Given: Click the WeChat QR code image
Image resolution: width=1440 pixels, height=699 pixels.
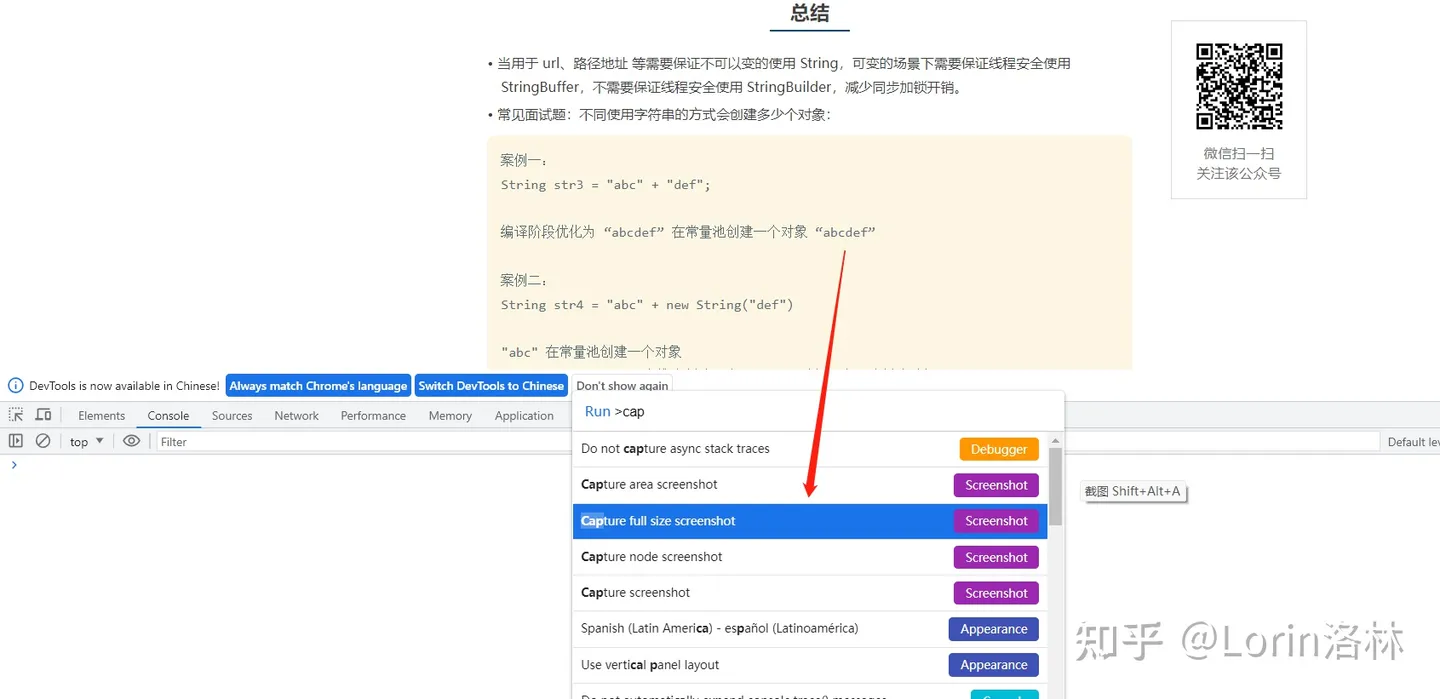Looking at the screenshot, I should click(1239, 86).
